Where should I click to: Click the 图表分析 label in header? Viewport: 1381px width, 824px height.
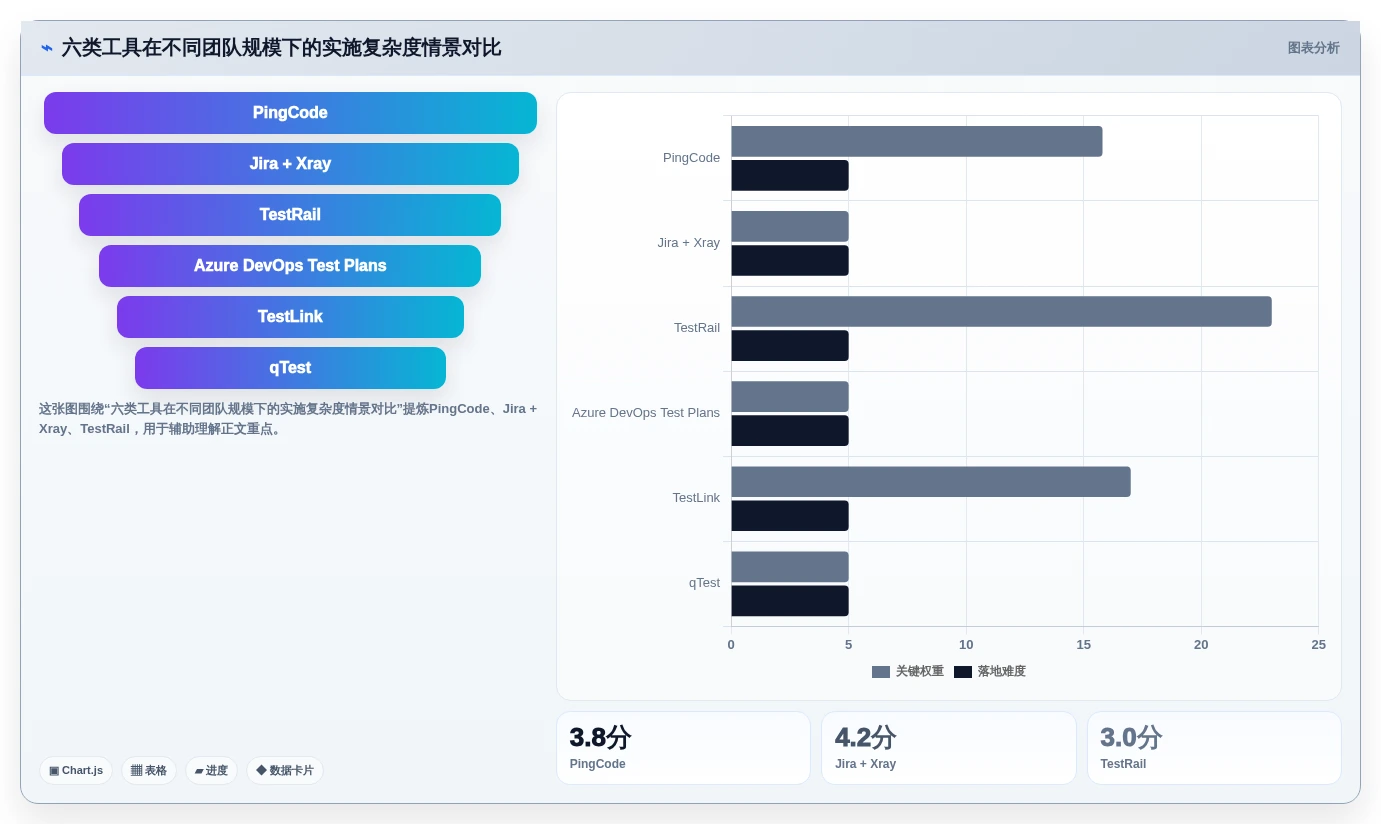coord(1313,48)
